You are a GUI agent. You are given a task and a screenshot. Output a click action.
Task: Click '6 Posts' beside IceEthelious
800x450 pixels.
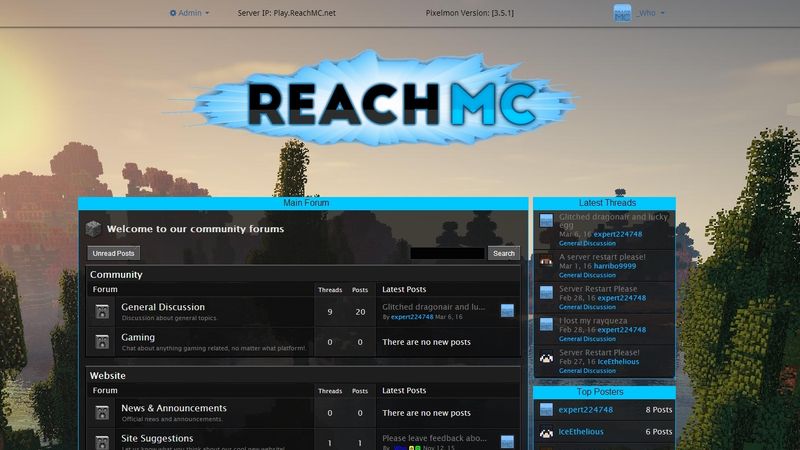tap(659, 432)
